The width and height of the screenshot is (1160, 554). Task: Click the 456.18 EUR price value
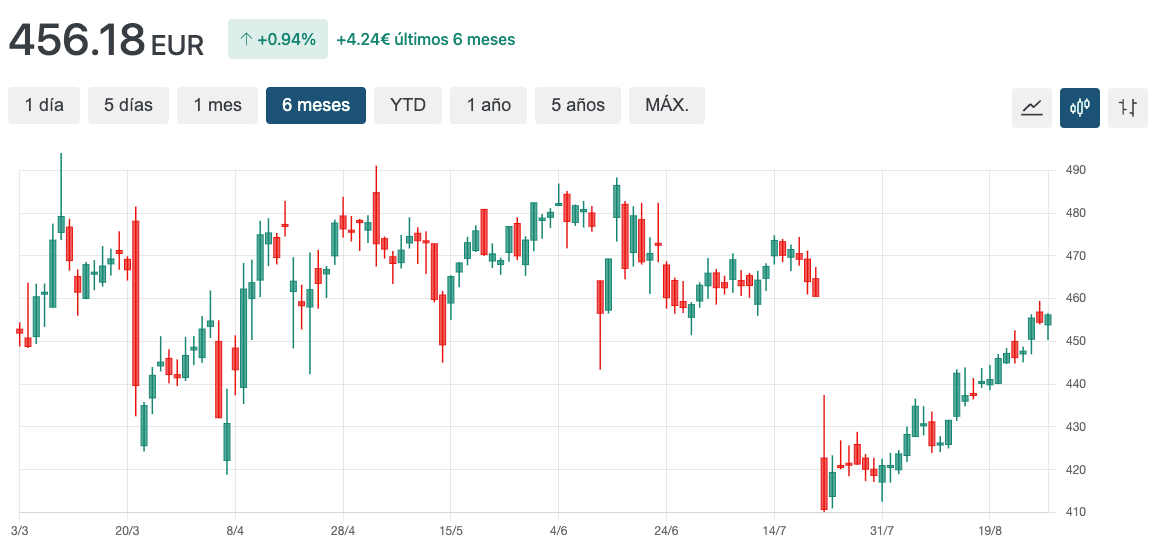106,41
